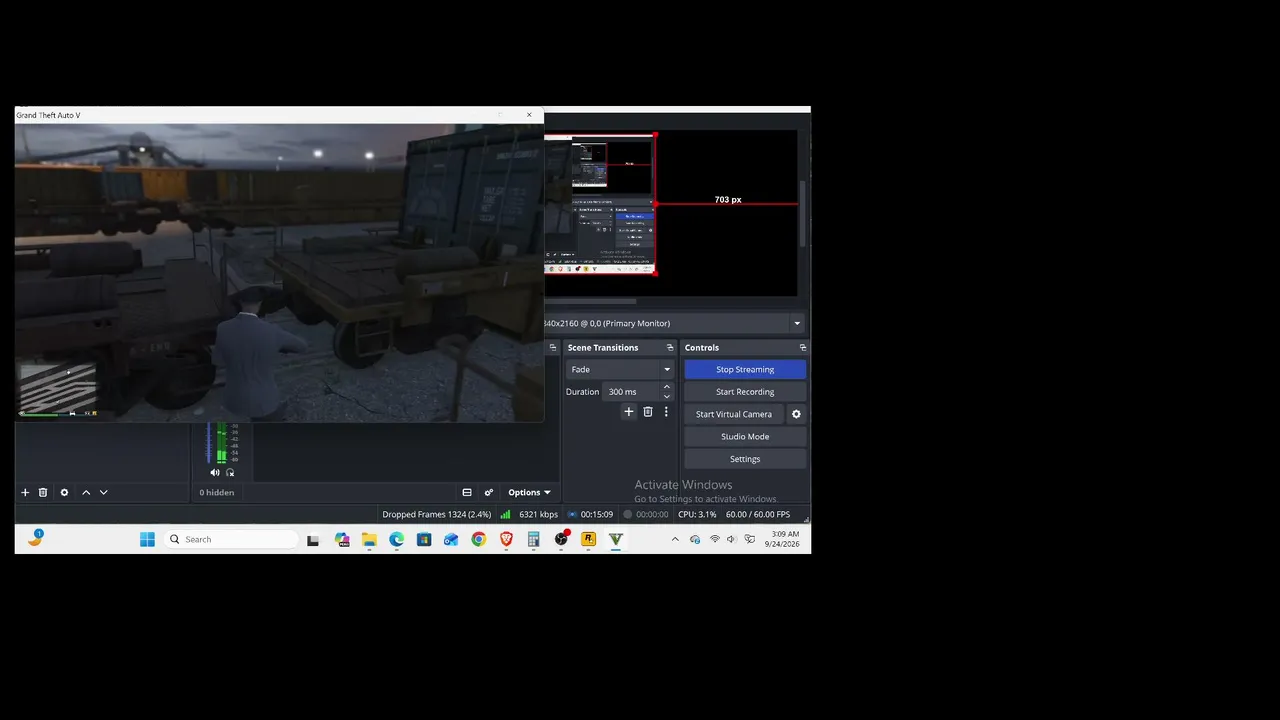Click Start Recording button
Screen dimensions: 1280x720
tap(745, 392)
